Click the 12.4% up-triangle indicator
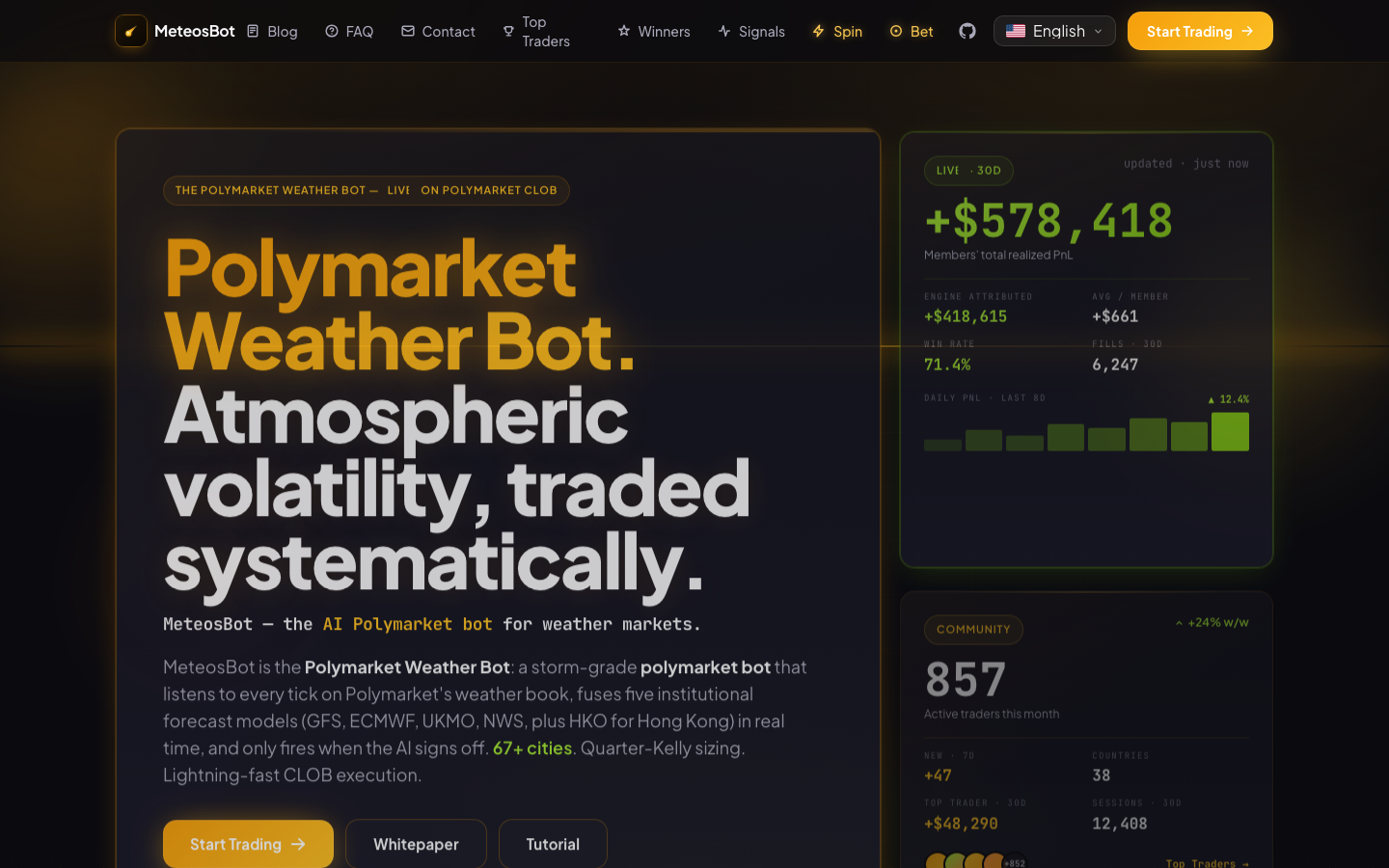Viewport: 1389px width, 868px height. tap(1228, 399)
